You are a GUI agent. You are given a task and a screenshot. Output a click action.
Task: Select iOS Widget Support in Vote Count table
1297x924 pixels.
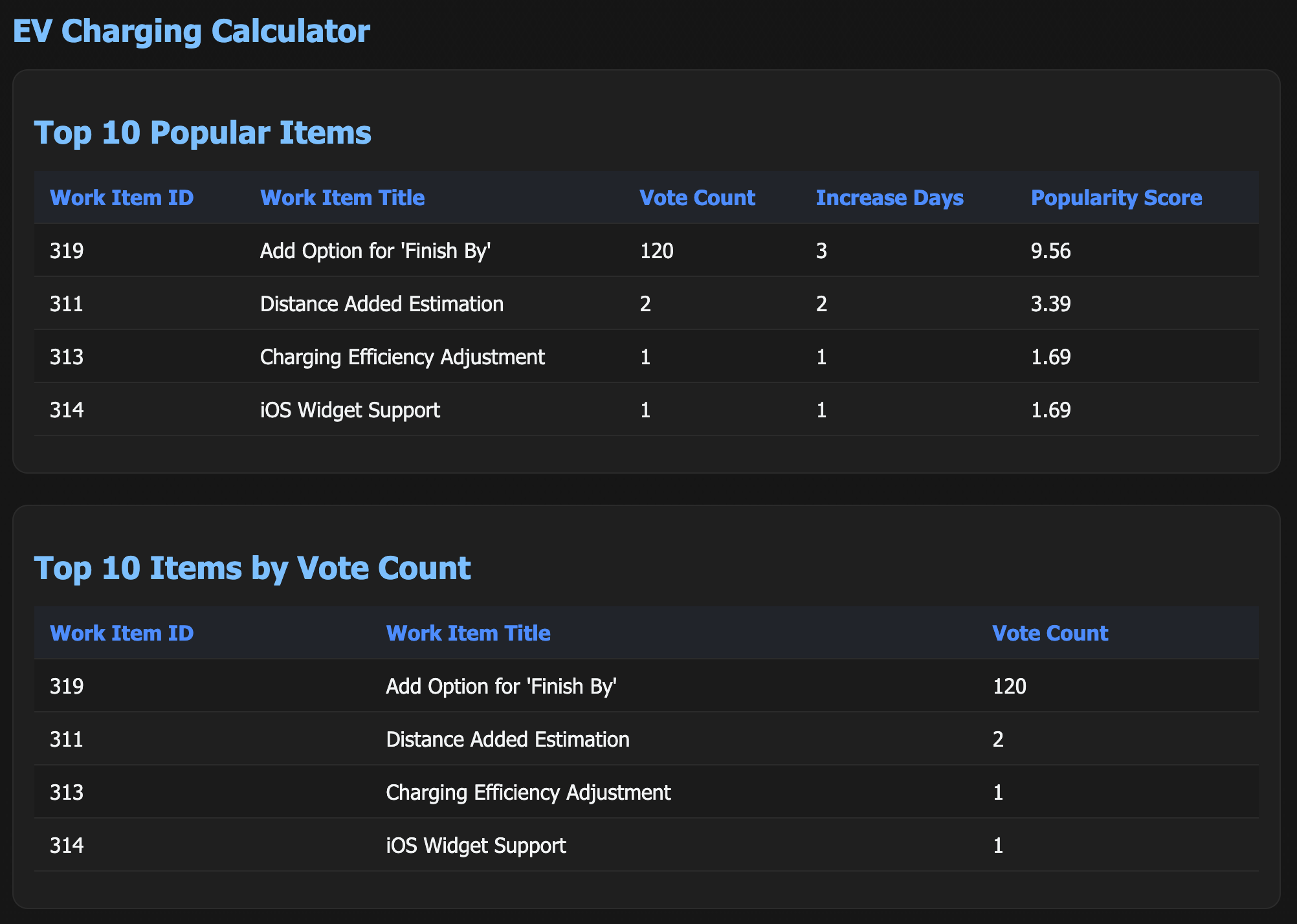coord(476,846)
